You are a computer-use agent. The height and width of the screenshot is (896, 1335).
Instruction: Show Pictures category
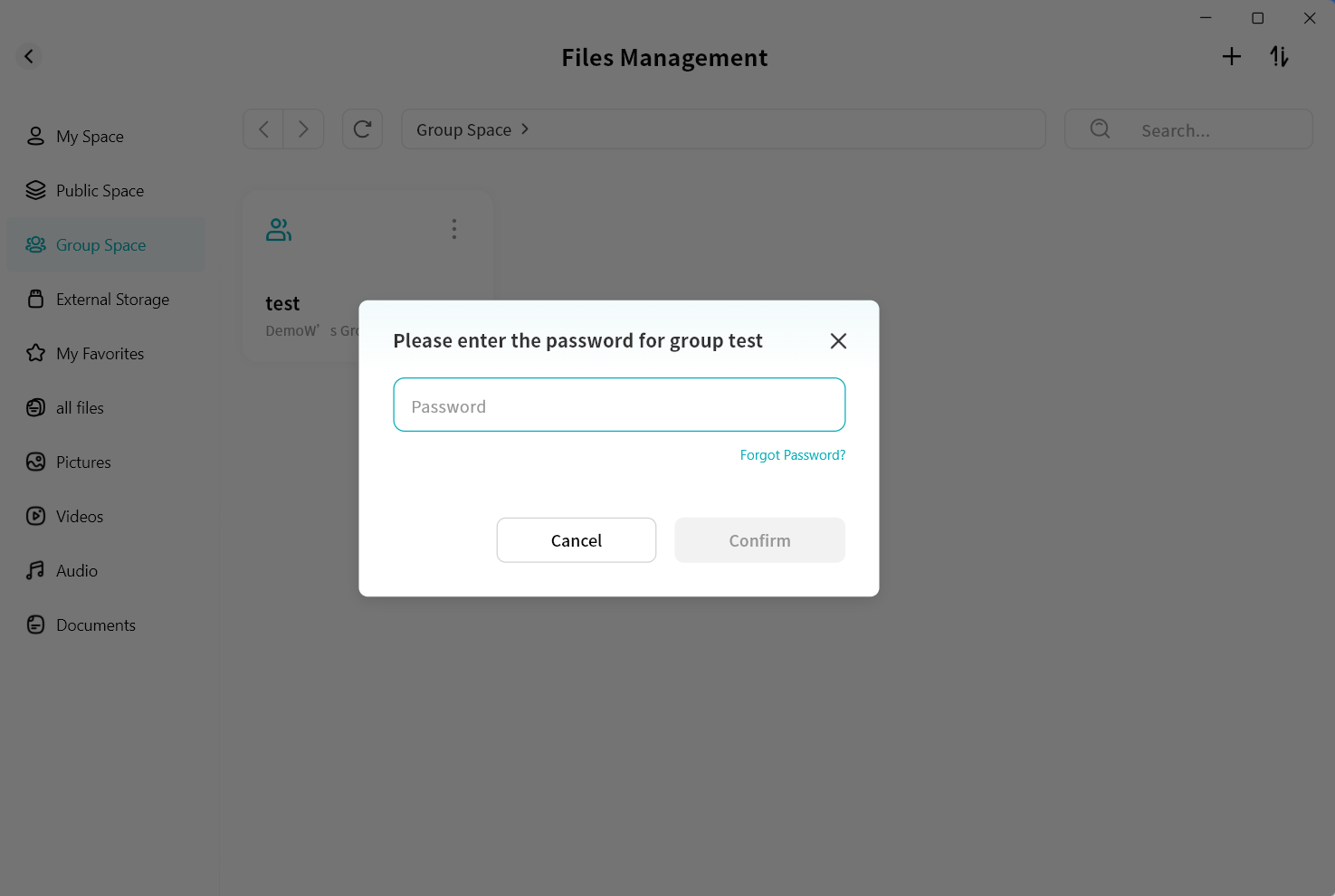(x=83, y=462)
